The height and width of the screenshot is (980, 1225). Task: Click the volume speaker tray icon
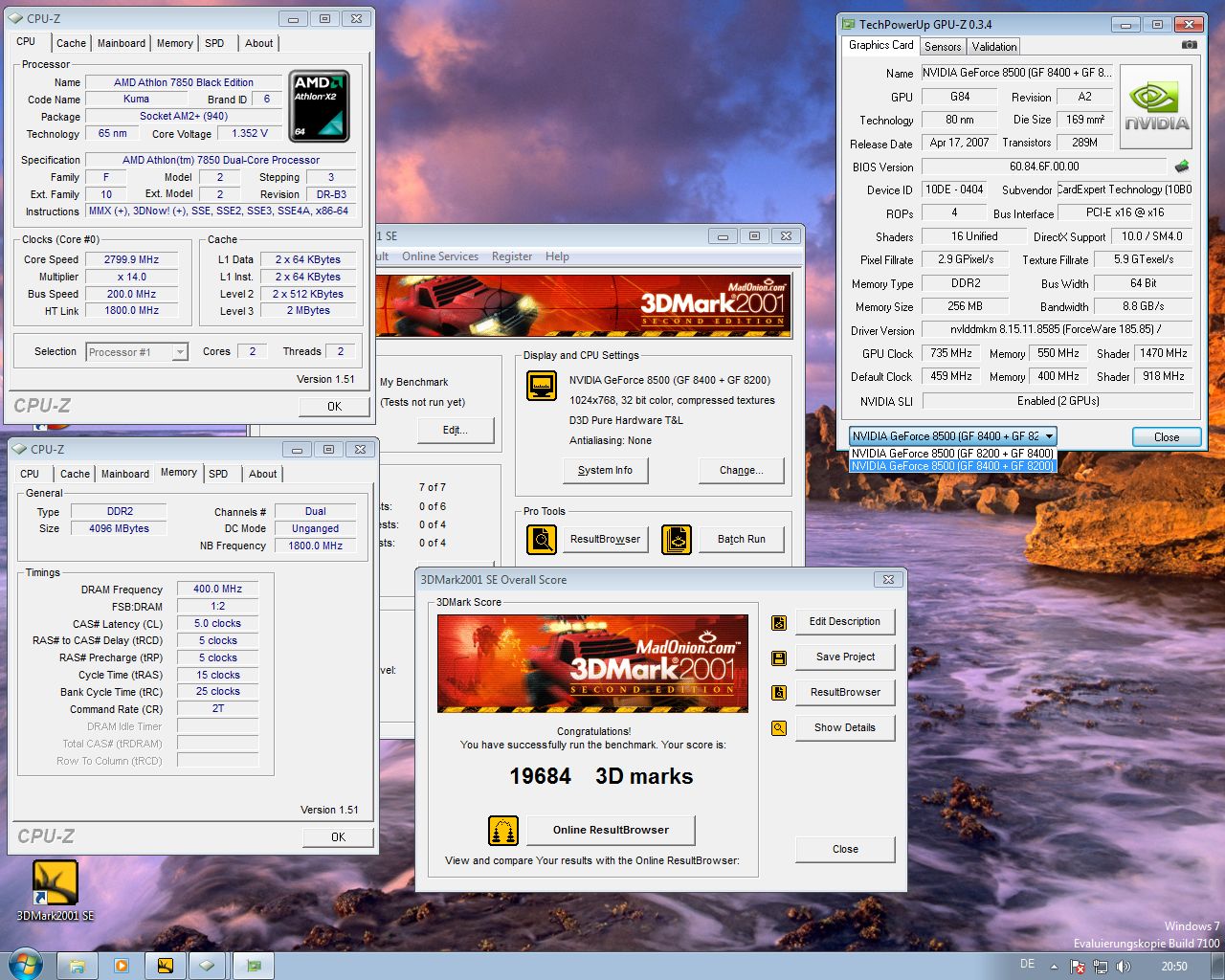1123,967
